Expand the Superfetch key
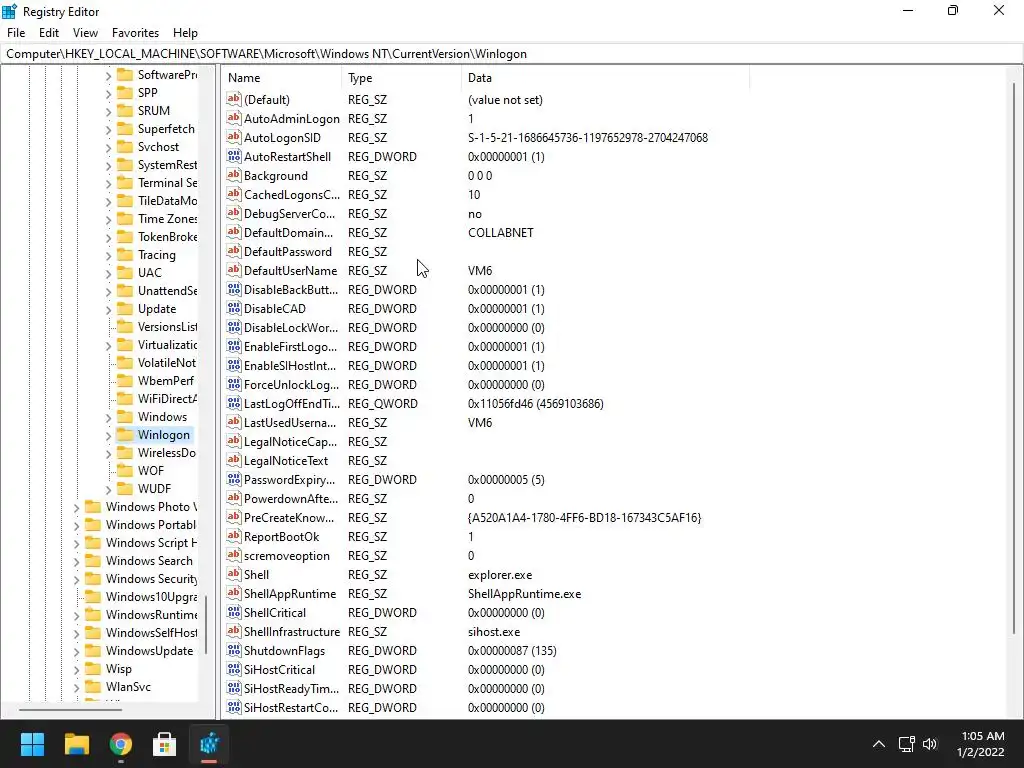 (x=108, y=129)
